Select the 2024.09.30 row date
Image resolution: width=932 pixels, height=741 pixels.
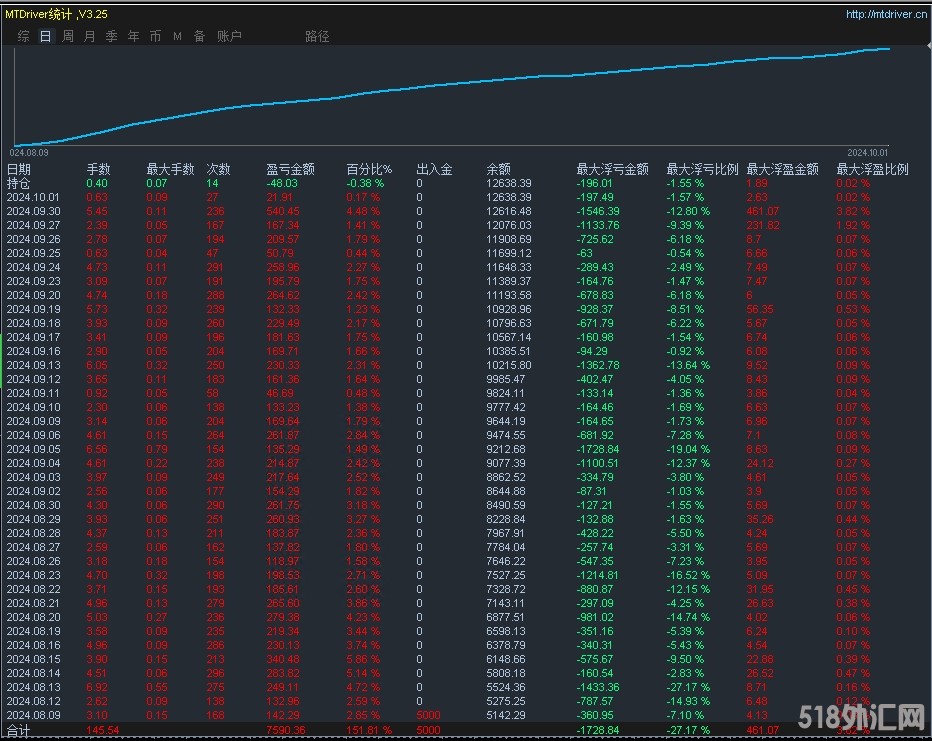pyautogui.click(x=33, y=211)
